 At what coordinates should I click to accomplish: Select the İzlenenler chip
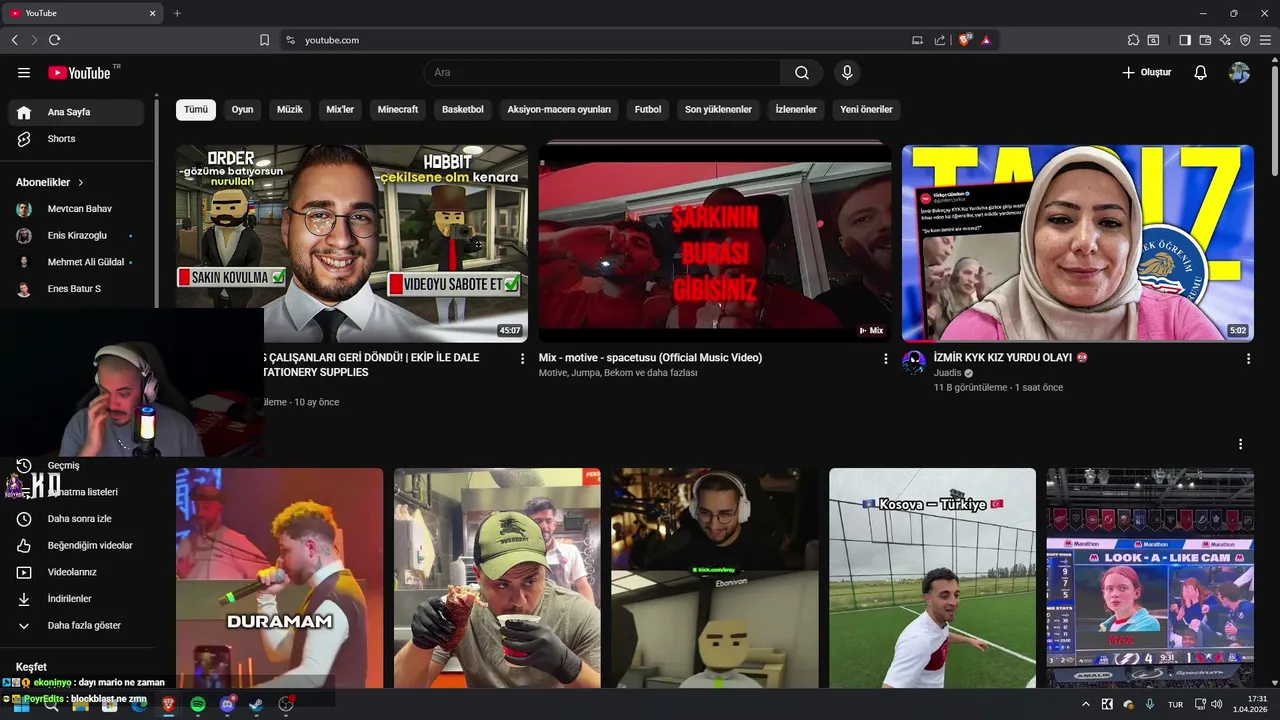[x=796, y=109]
